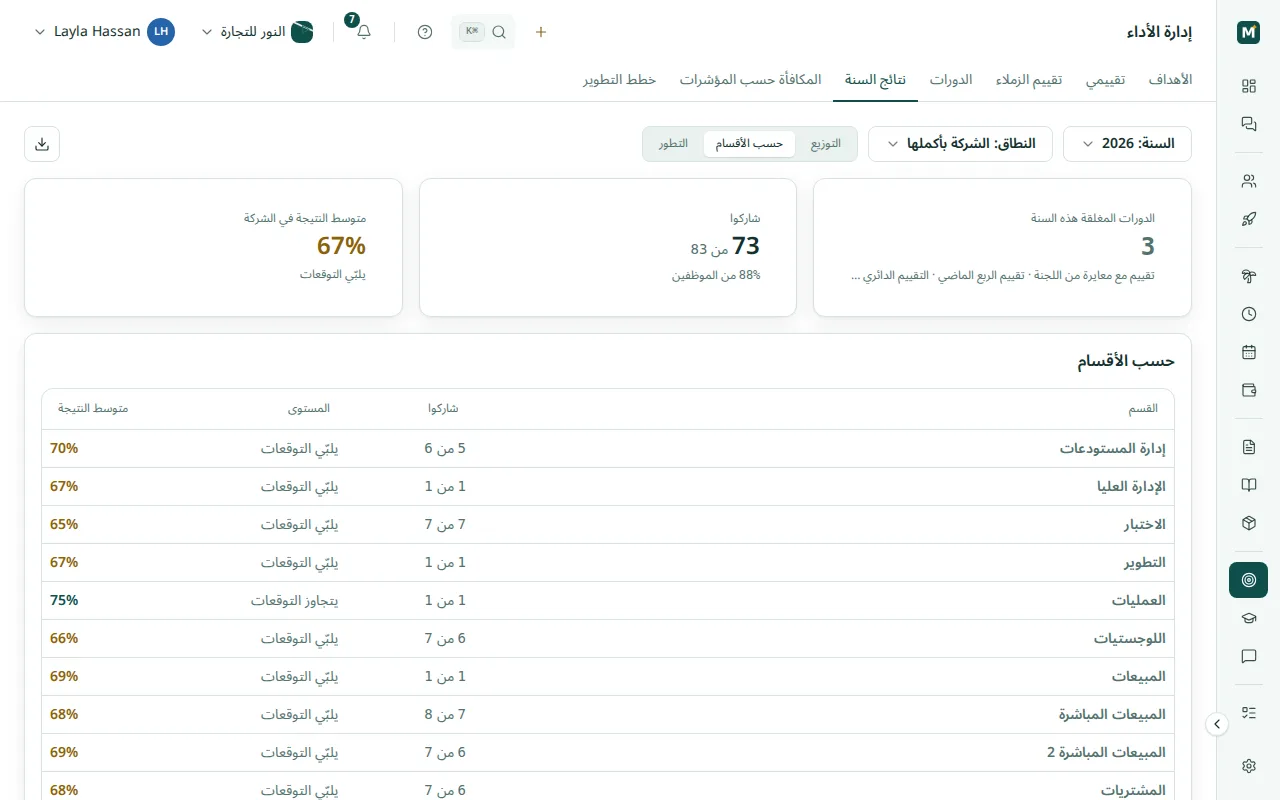Go to the الأهداف tab

click(x=1171, y=80)
